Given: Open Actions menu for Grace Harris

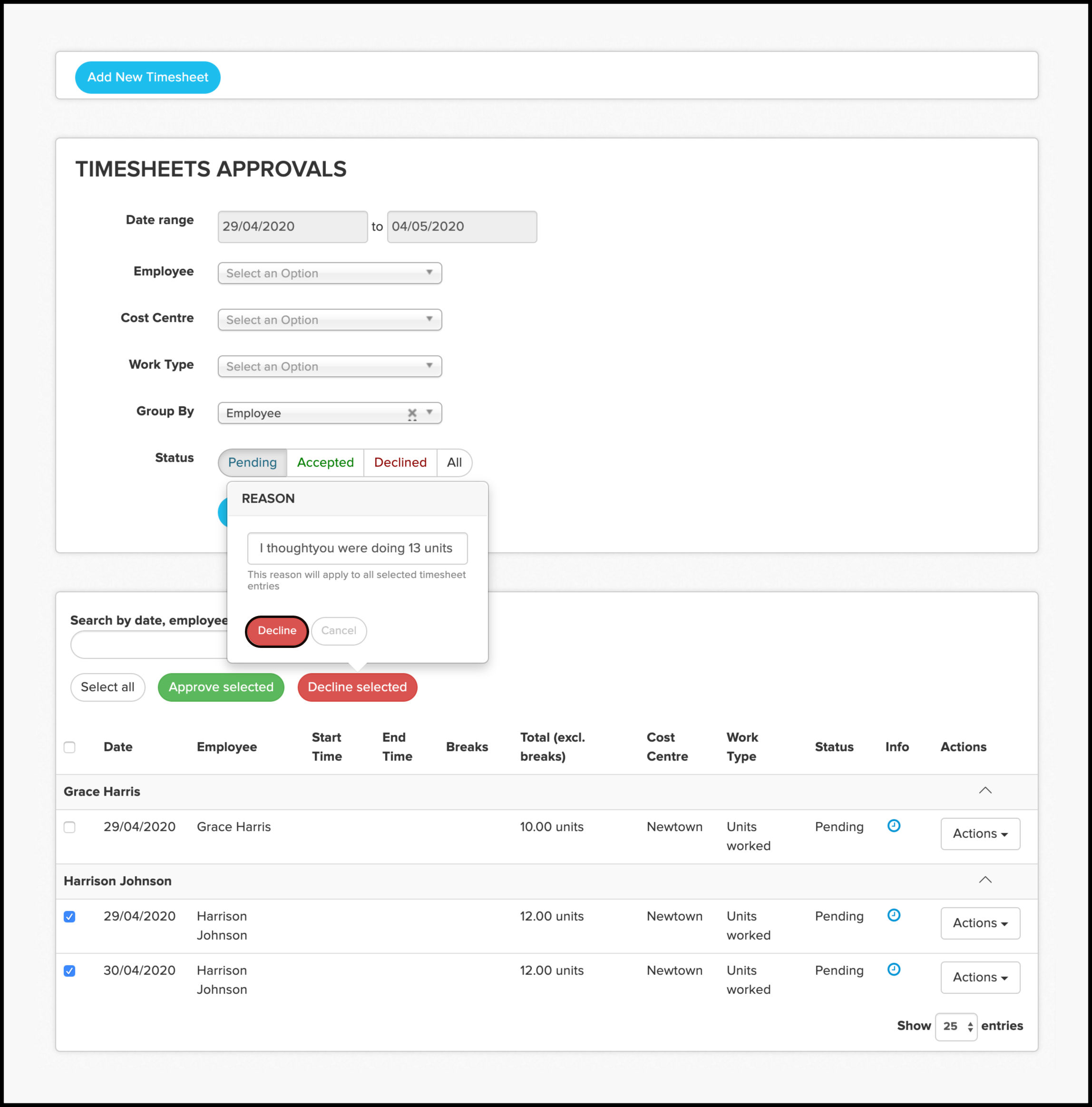Looking at the screenshot, I should (x=980, y=833).
